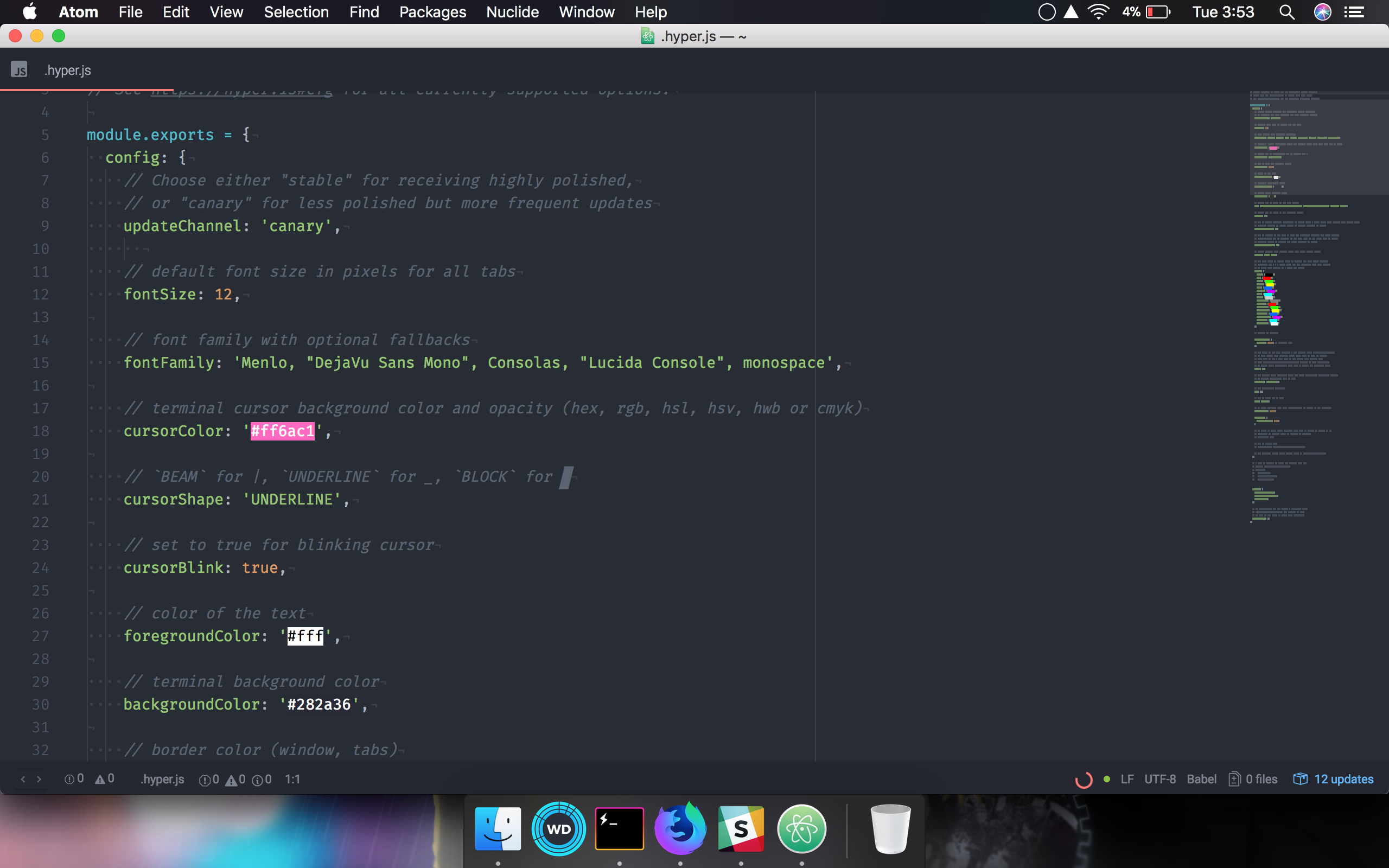
Task: Click 12 updates in the status bar
Action: pos(1343,778)
